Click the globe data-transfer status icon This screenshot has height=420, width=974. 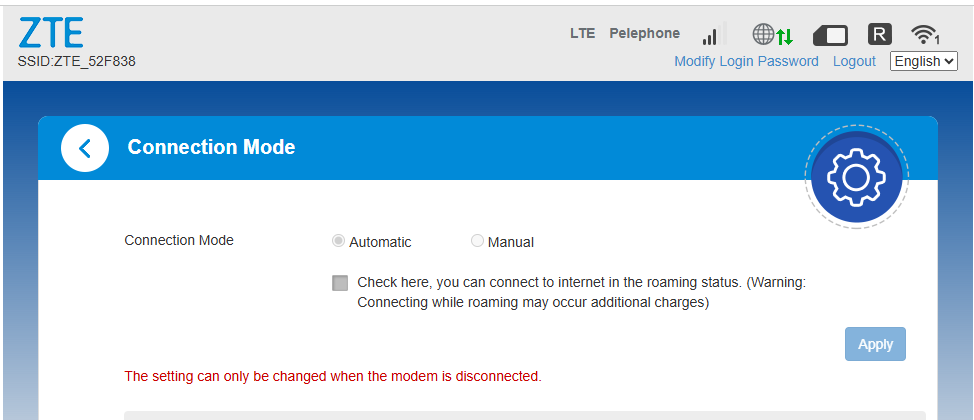coord(773,34)
